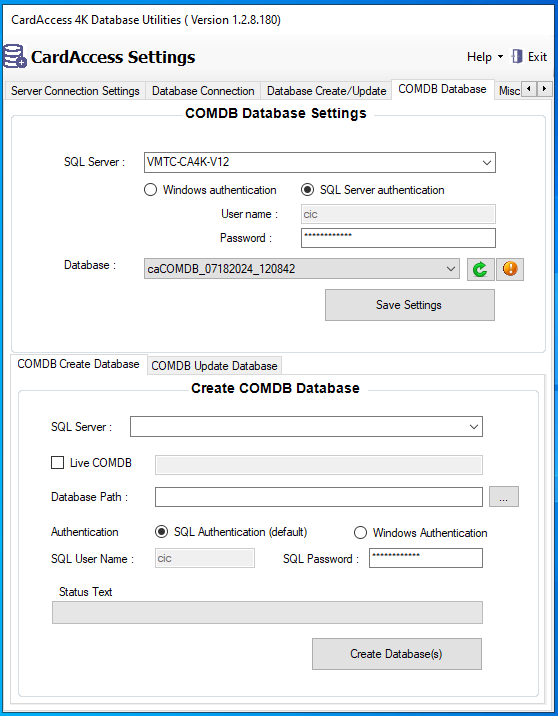Select SQL Server authentication radio button

(x=308, y=190)
